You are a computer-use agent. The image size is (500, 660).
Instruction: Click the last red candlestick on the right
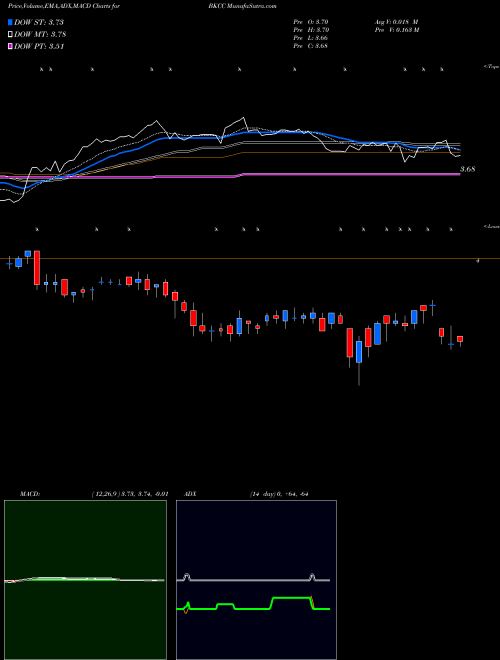point(460,339)
